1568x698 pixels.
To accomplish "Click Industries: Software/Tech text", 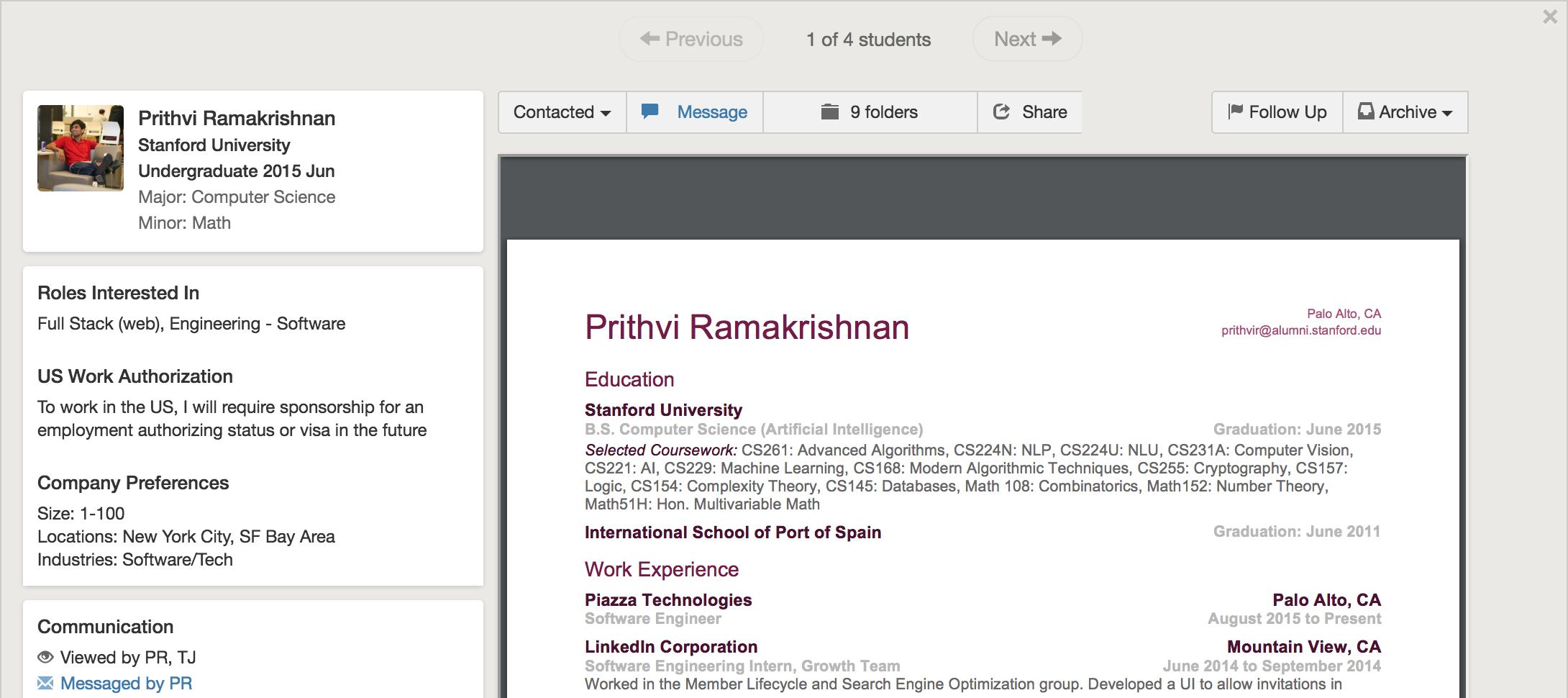I will click(135, 560).
